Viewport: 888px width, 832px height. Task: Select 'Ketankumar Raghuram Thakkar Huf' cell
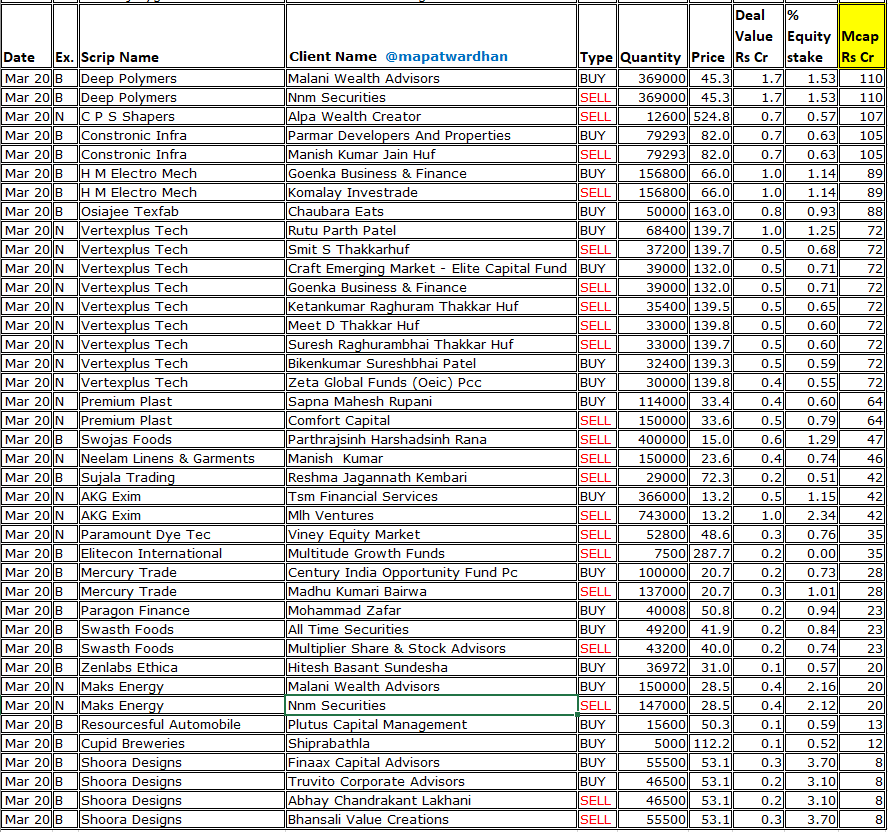(431, 306)
